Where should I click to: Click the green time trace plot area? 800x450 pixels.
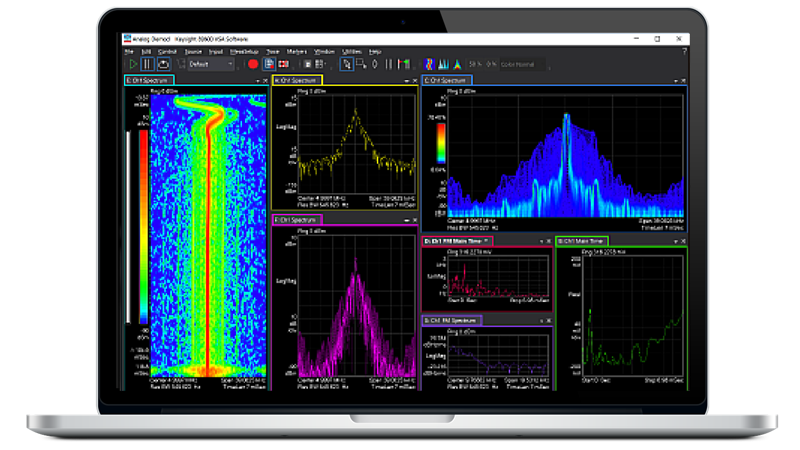[633, 316]
